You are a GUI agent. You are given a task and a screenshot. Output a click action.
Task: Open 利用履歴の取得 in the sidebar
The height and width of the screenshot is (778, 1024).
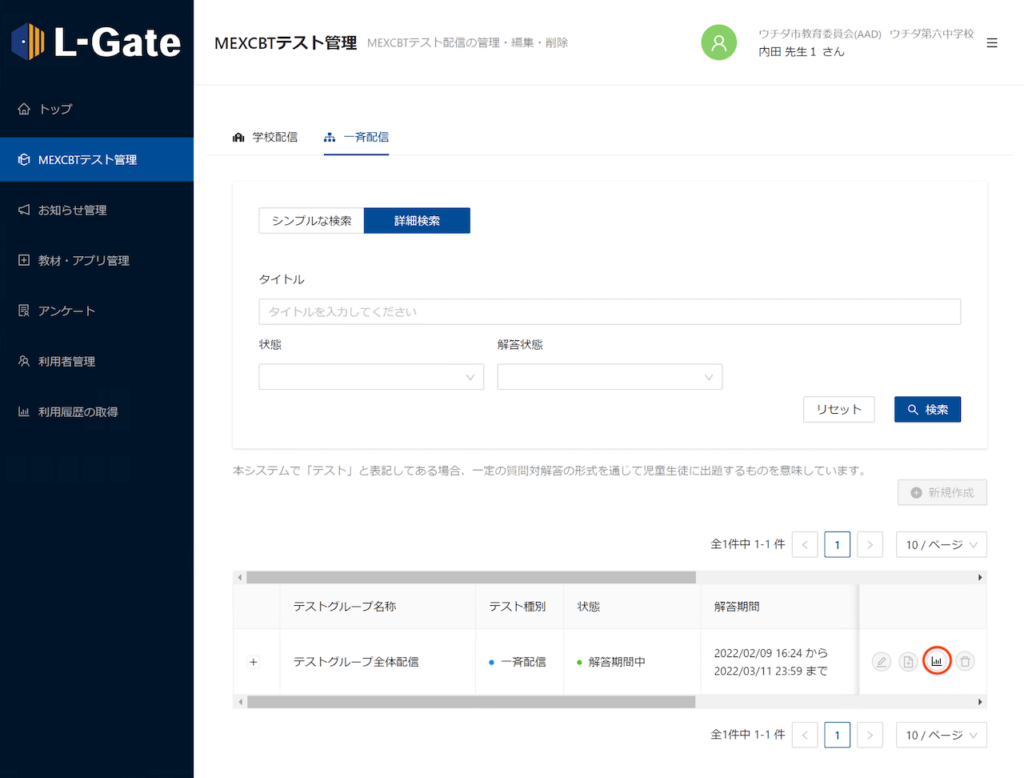tap(97, 412)
